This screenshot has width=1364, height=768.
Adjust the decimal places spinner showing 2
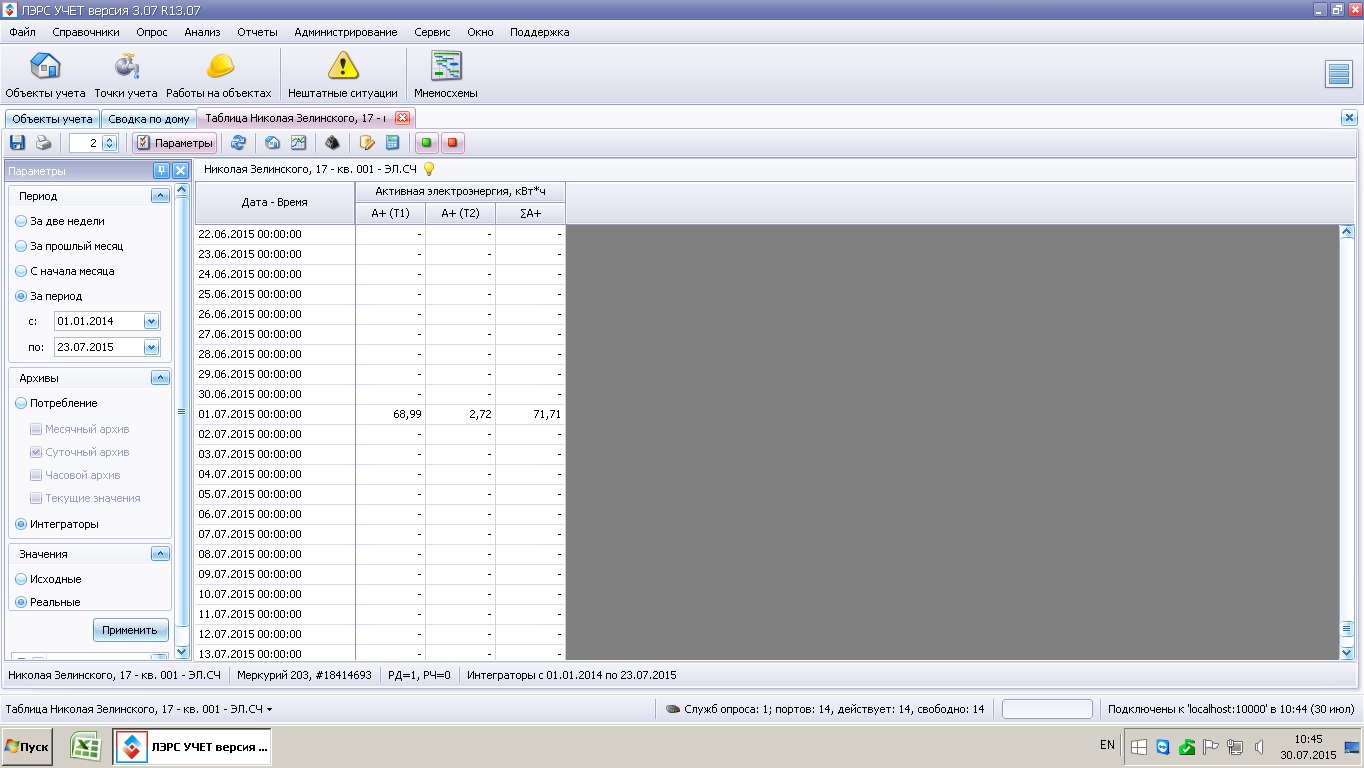coord(109,143)
